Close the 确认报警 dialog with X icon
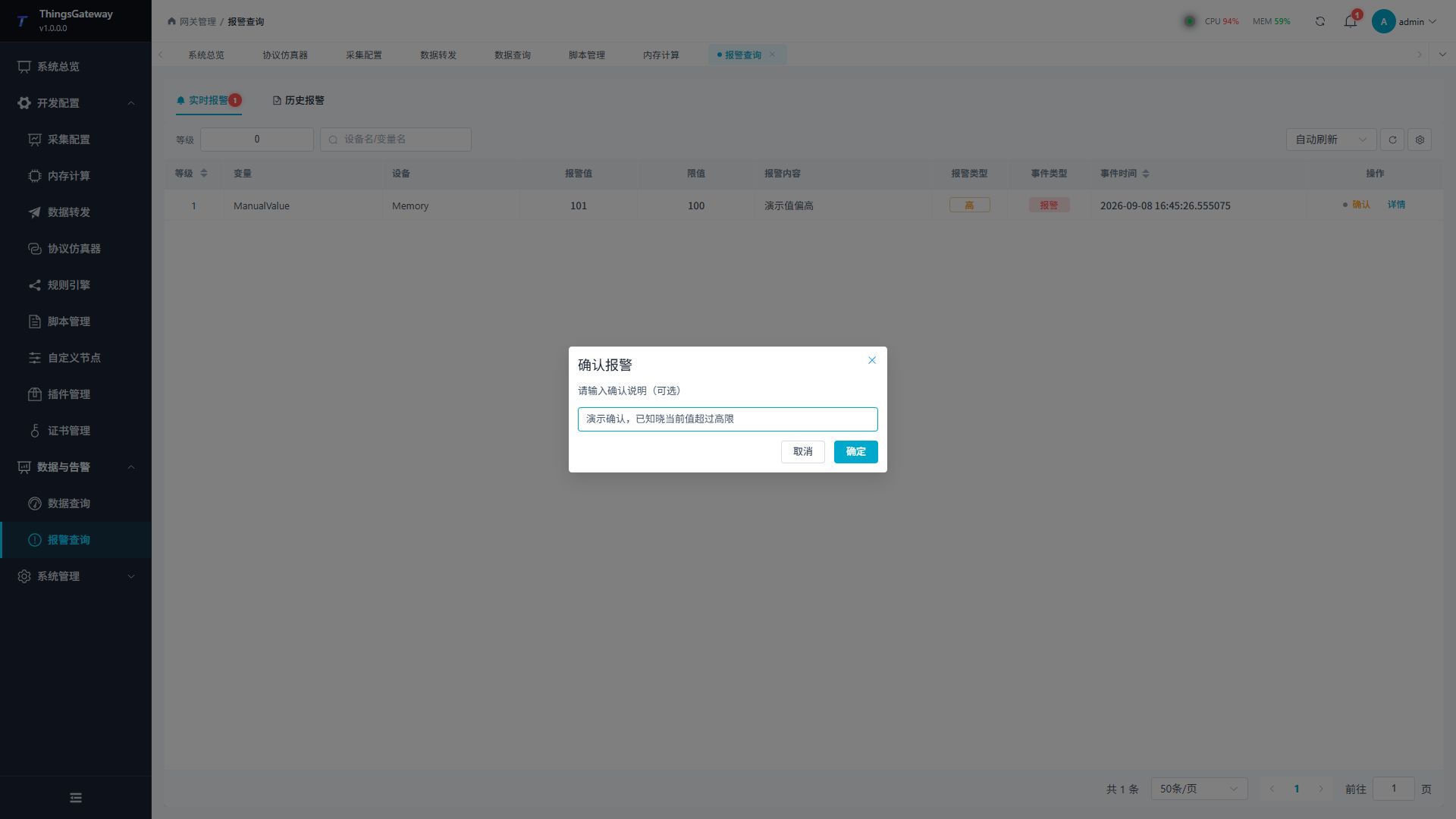The image size is (1456, 819). tap(872, 360)
